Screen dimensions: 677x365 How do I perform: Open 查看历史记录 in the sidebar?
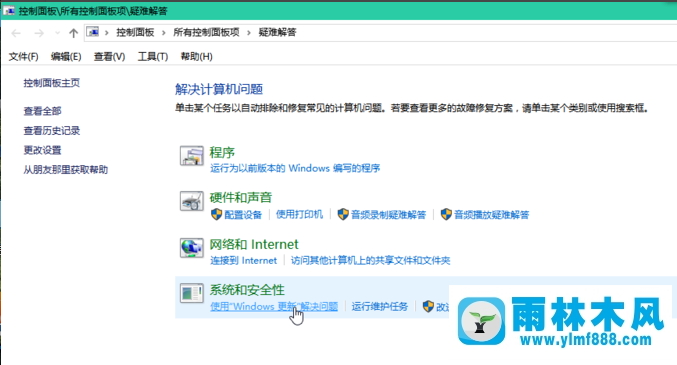pos(51,130)
